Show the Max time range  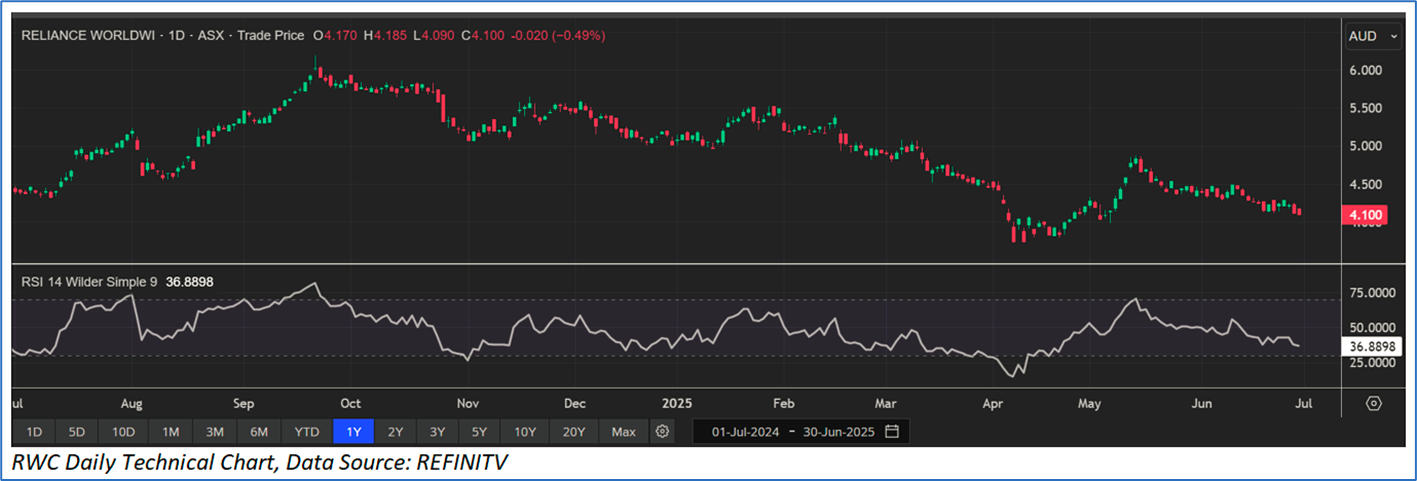tap(623, 432)
